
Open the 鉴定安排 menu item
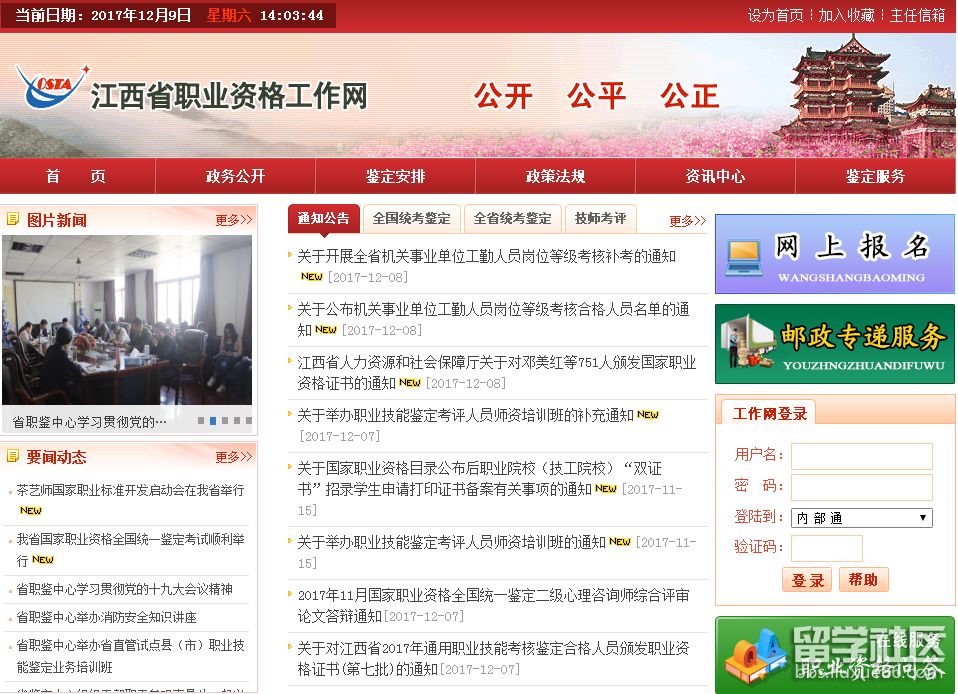(x=395, y=175)
